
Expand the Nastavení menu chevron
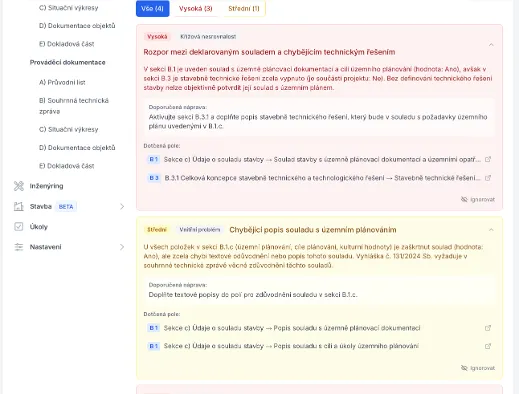122,247
